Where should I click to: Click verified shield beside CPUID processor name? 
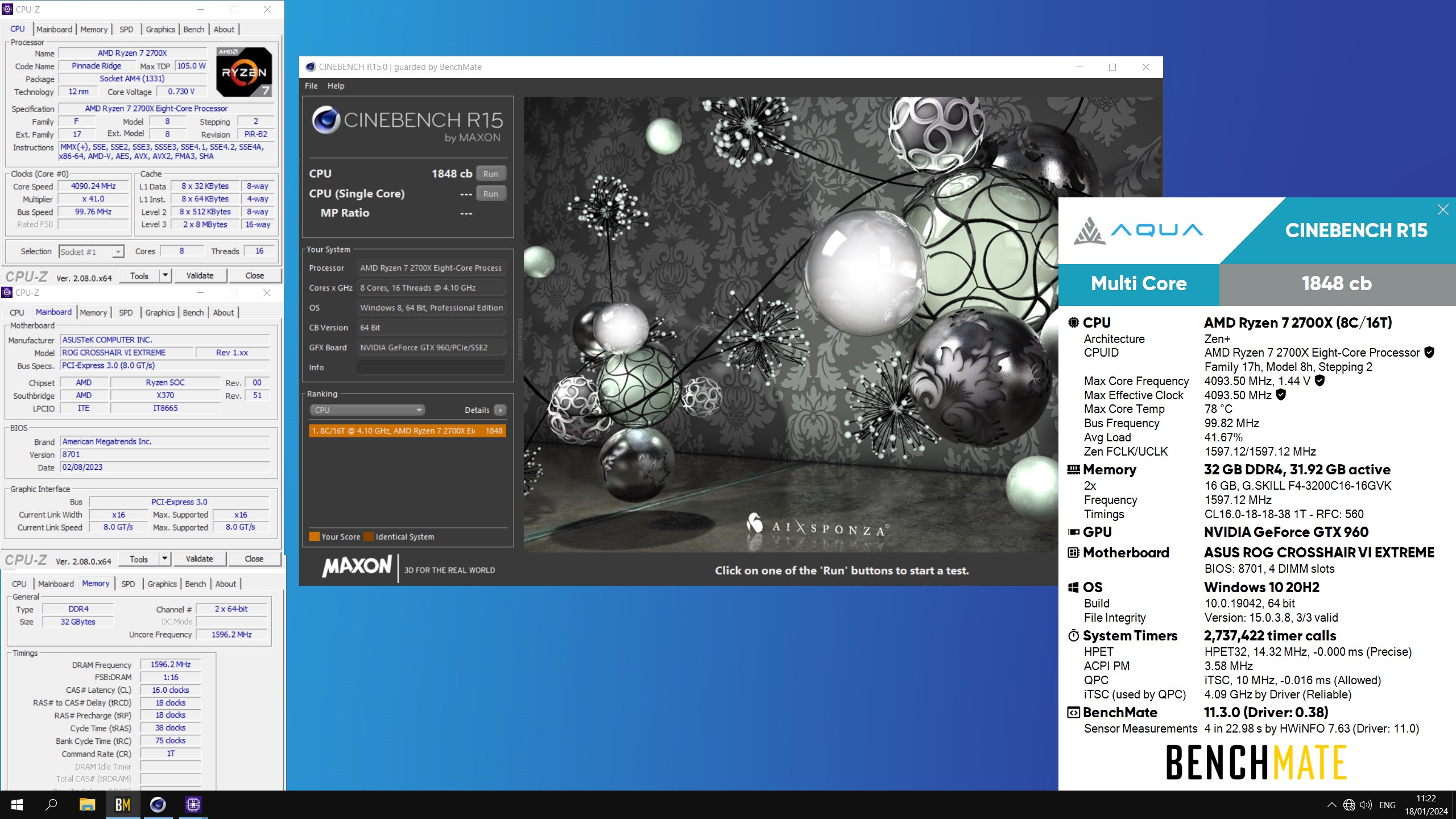coord(1429,353)
